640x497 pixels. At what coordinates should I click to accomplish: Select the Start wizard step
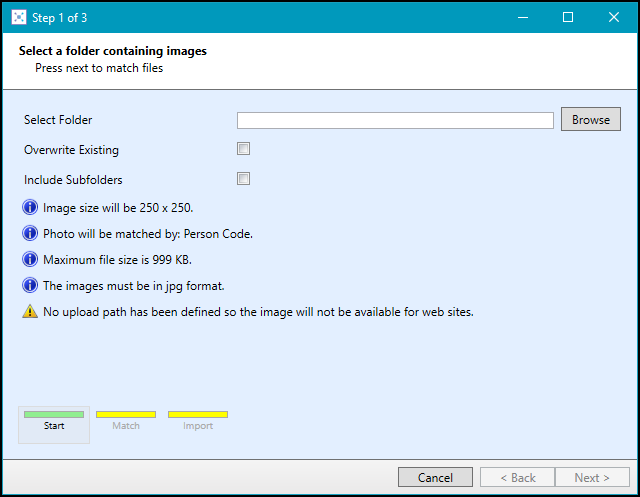(x=54, y=425)
